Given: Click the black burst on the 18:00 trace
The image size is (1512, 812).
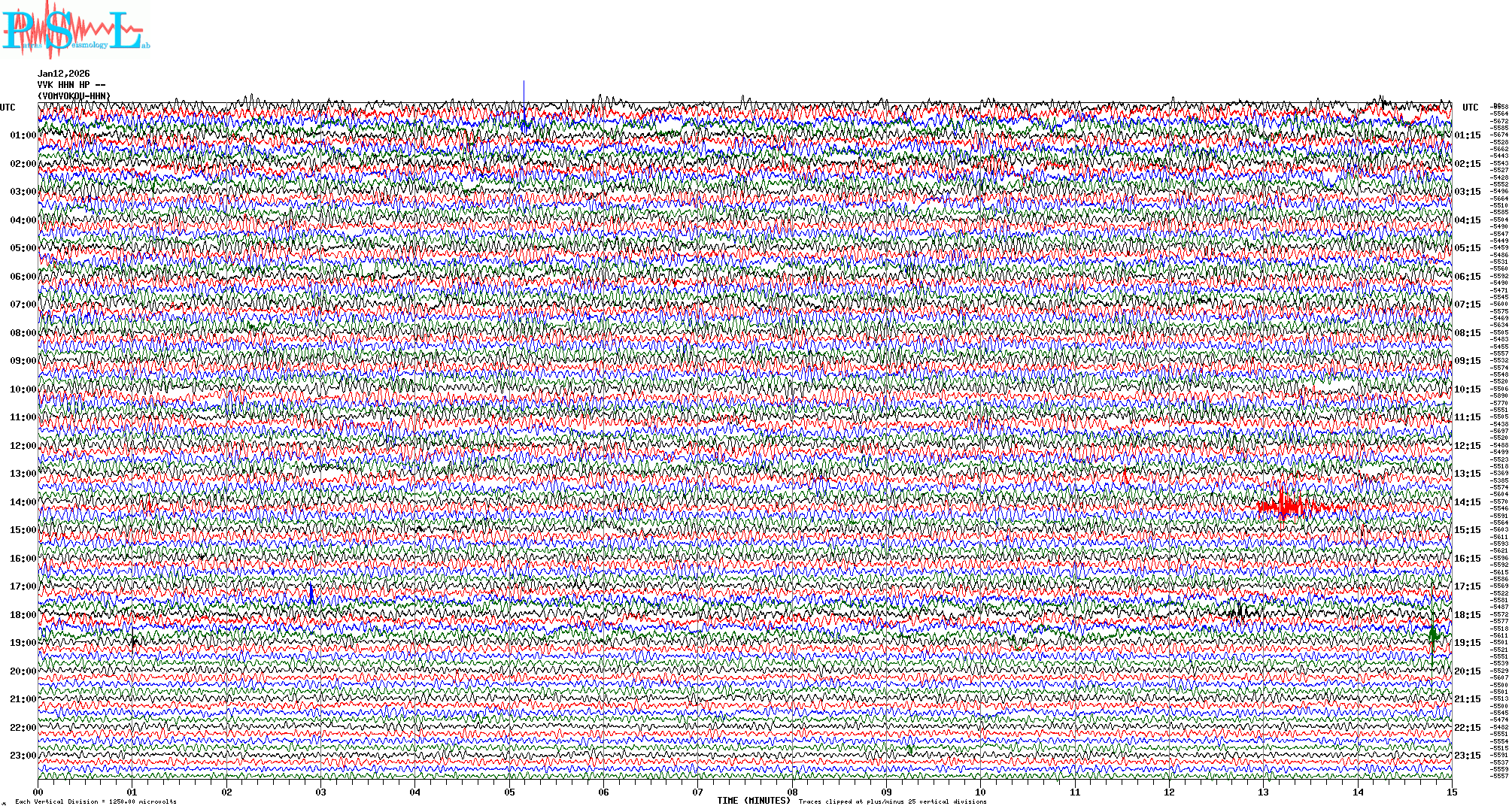Looking at the screenshot, I should click(1238, 610).
